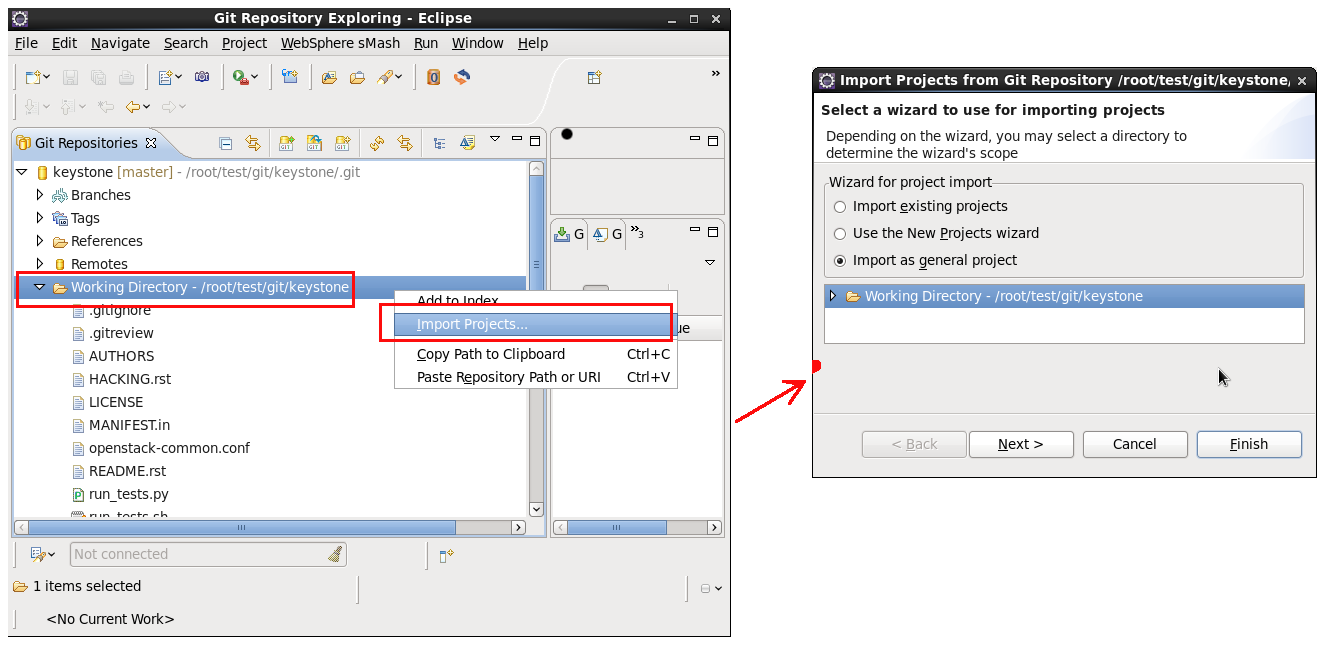Click the Git Repositories horizontal scrollbar
This screenshot has width=1326, height=650.
pos(240,527)
